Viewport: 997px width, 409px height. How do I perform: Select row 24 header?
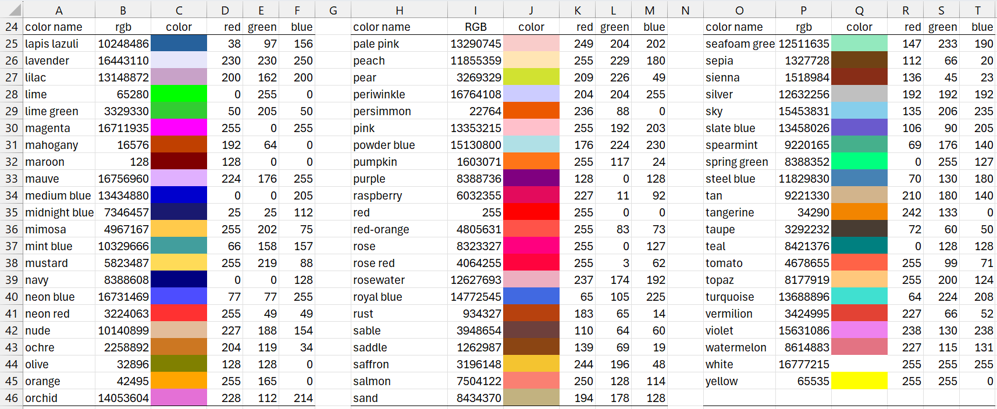[11, 27]
